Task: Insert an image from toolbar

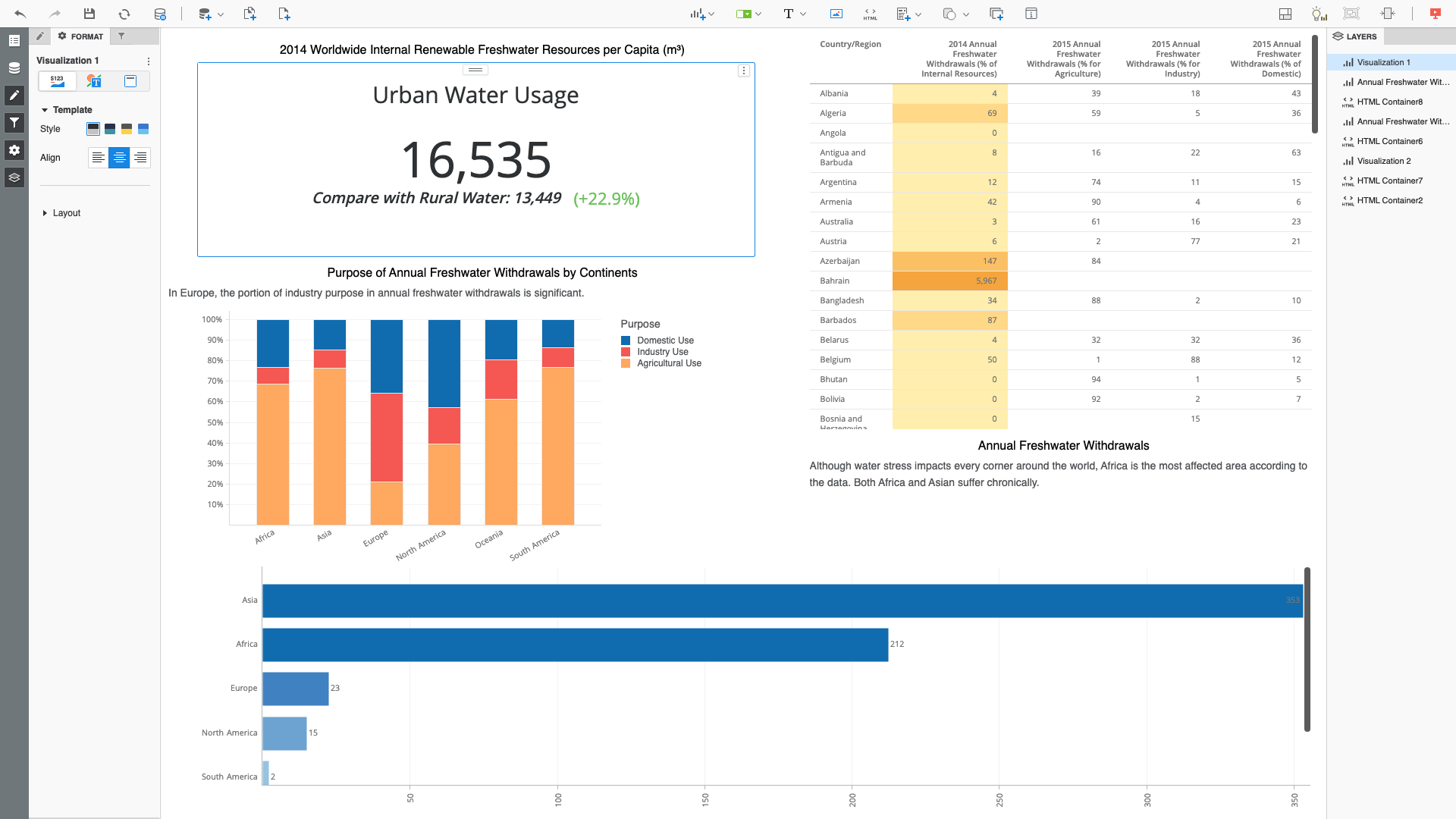Action: tap(836, 14)
